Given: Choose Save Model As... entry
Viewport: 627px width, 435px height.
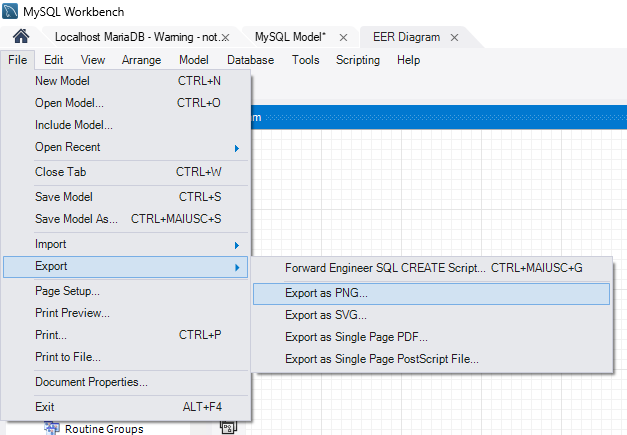Looking at the screenshot, I should tap(126, 219).
